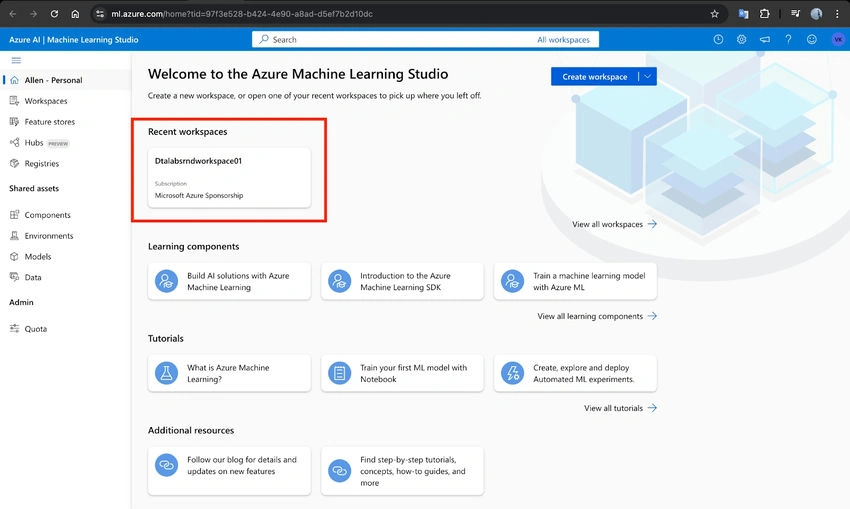This screenshot has height=509, width=850.
Task: Open the Studio settings gear icon
Action: pyautogui.click(x=742, y=40)
